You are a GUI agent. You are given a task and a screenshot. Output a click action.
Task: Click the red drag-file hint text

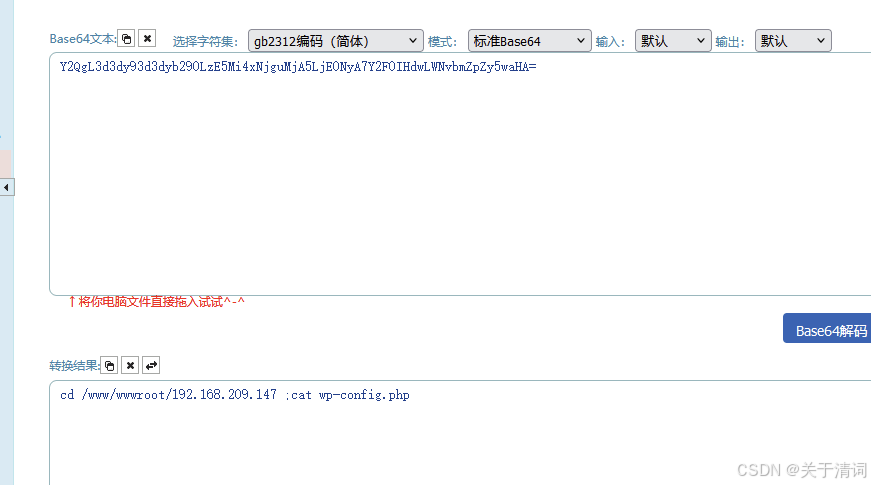pyautogui.click(x=156, y=302)
